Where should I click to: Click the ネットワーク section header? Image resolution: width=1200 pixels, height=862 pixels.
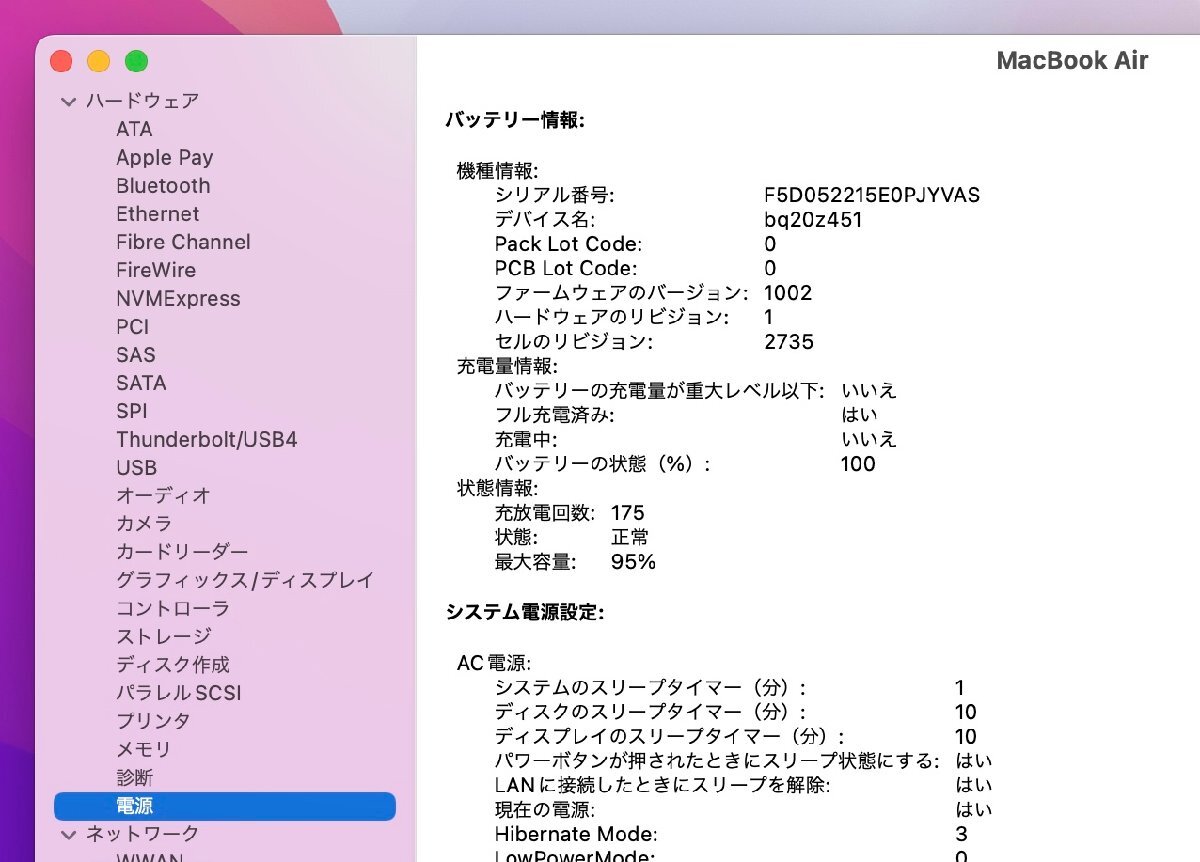click(142, 834)
